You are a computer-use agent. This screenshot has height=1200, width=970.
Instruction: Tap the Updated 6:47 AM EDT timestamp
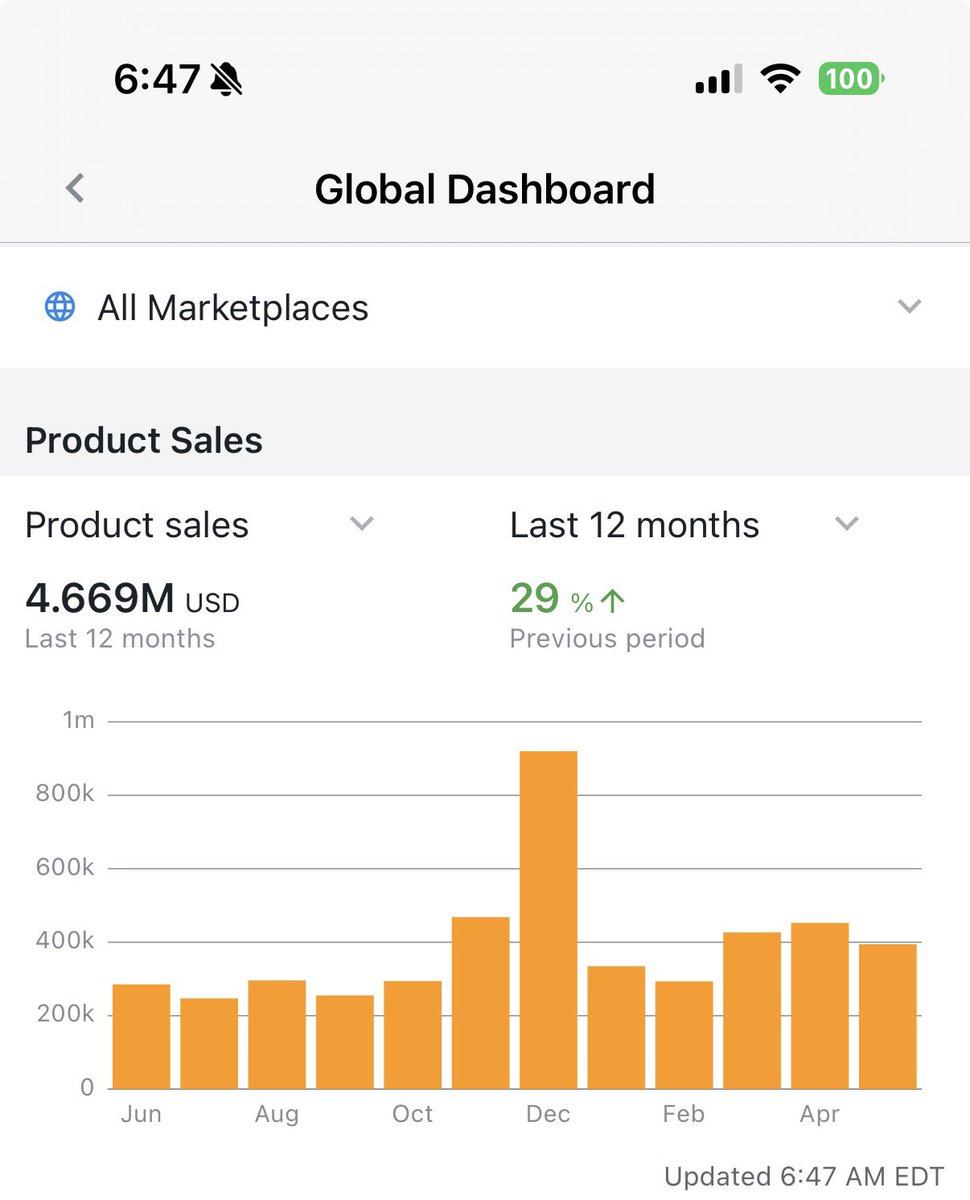[x=804, y=1177]
